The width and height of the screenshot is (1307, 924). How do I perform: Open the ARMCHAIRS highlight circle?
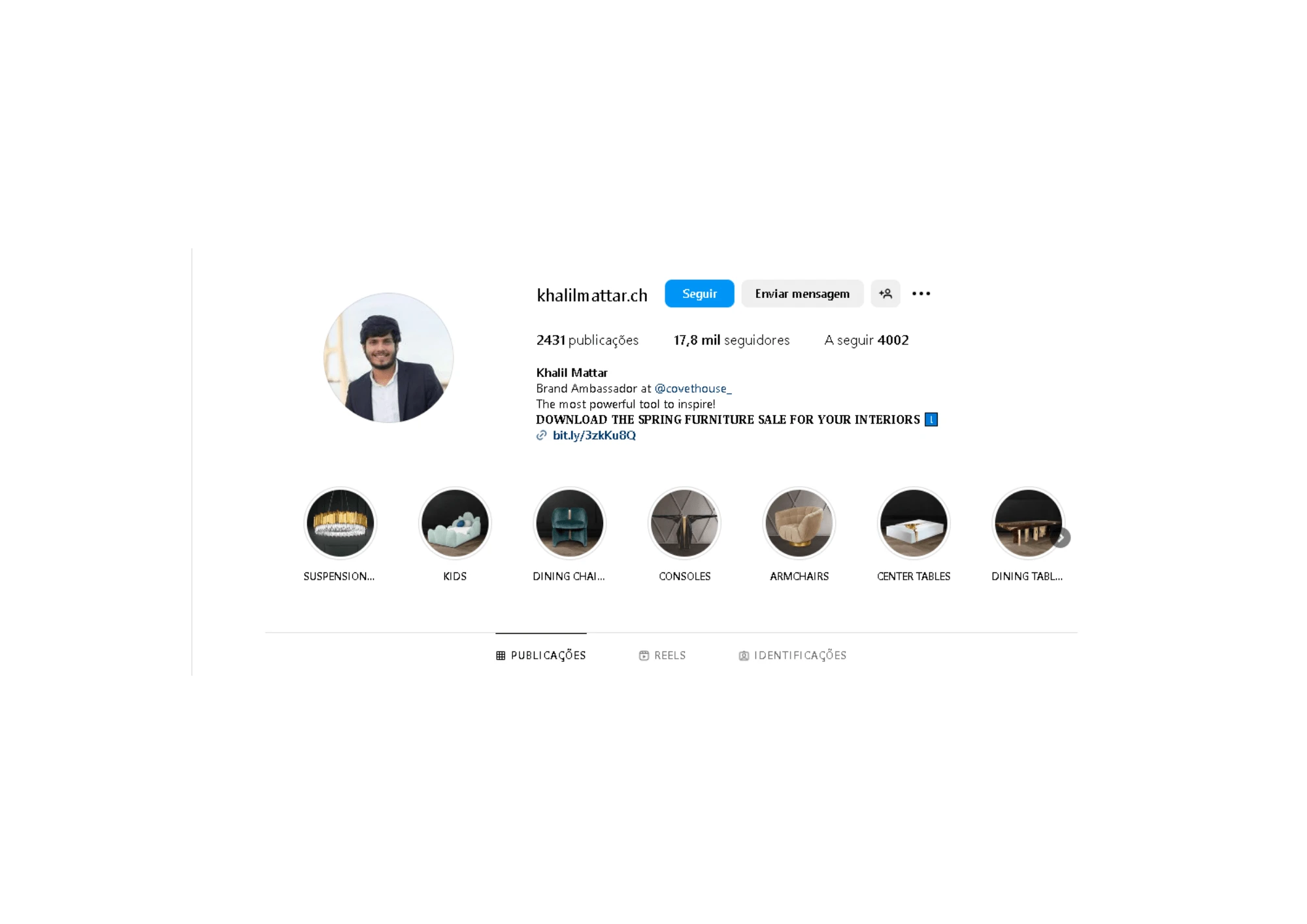pos(799,523)
